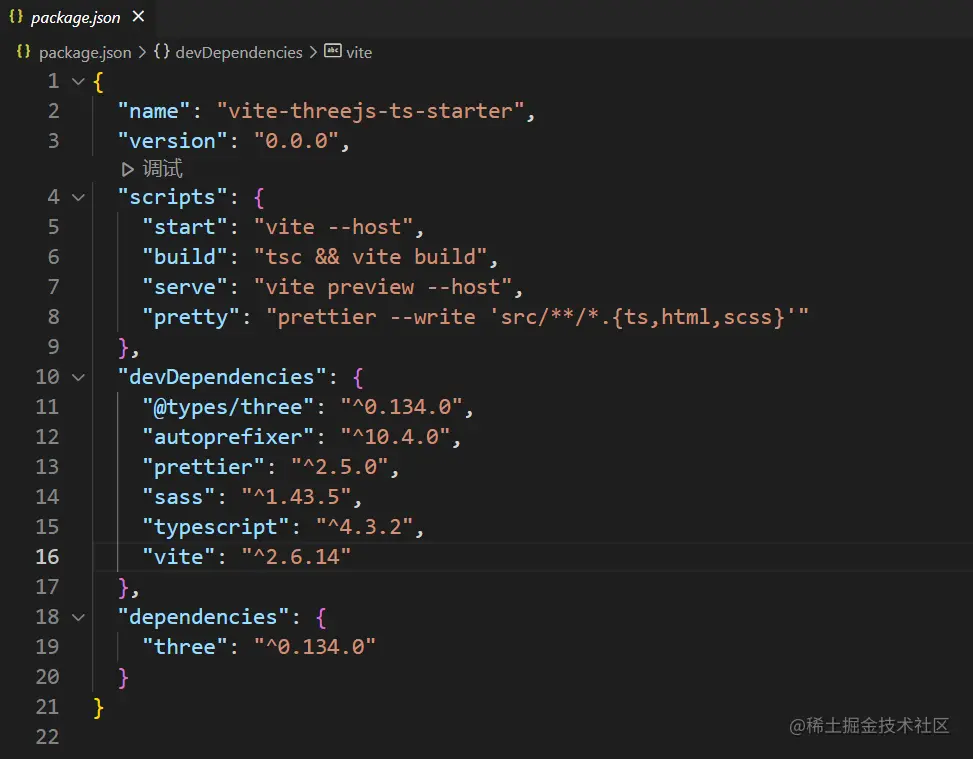Click the "^4.3.2" version value
Viewport: 973px width, 759px height.
click(x=364, y=527)
